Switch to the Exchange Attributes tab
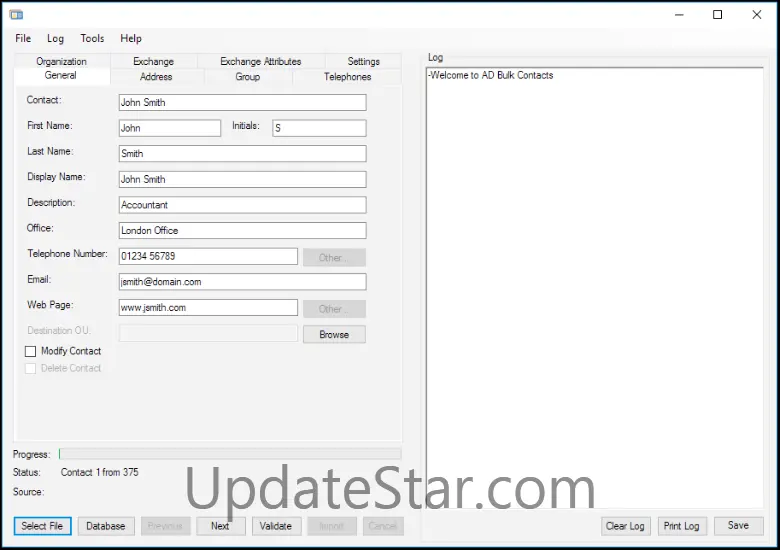780x550 pixels. (x=261, y=61)
